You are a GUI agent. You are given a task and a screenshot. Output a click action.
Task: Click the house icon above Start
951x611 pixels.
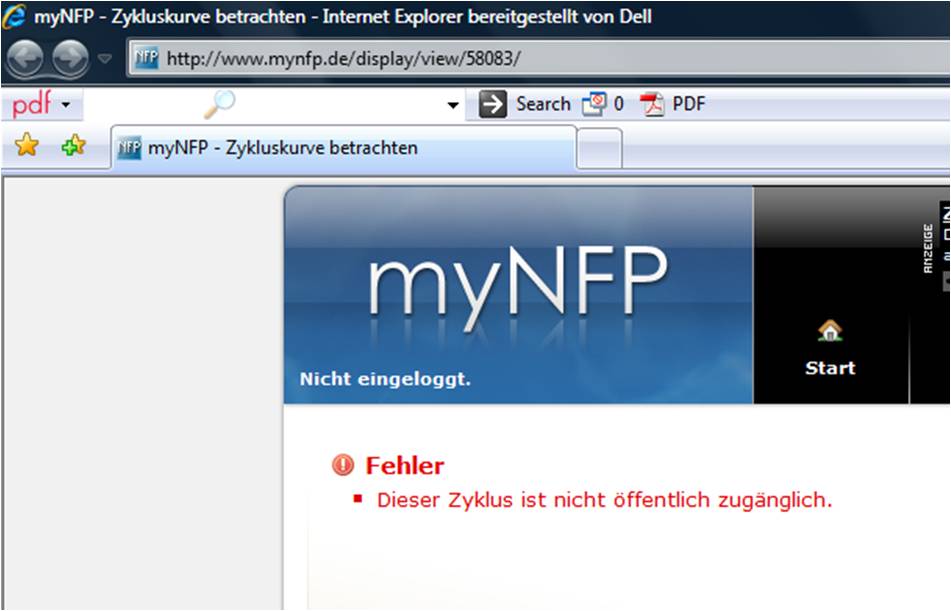(x=830, y=331)
